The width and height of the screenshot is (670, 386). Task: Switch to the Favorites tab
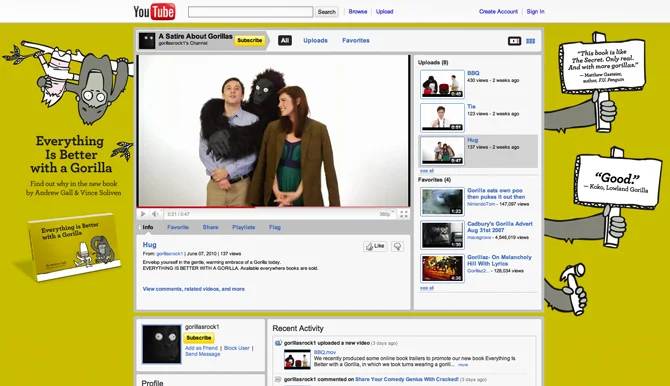(356, 41)
